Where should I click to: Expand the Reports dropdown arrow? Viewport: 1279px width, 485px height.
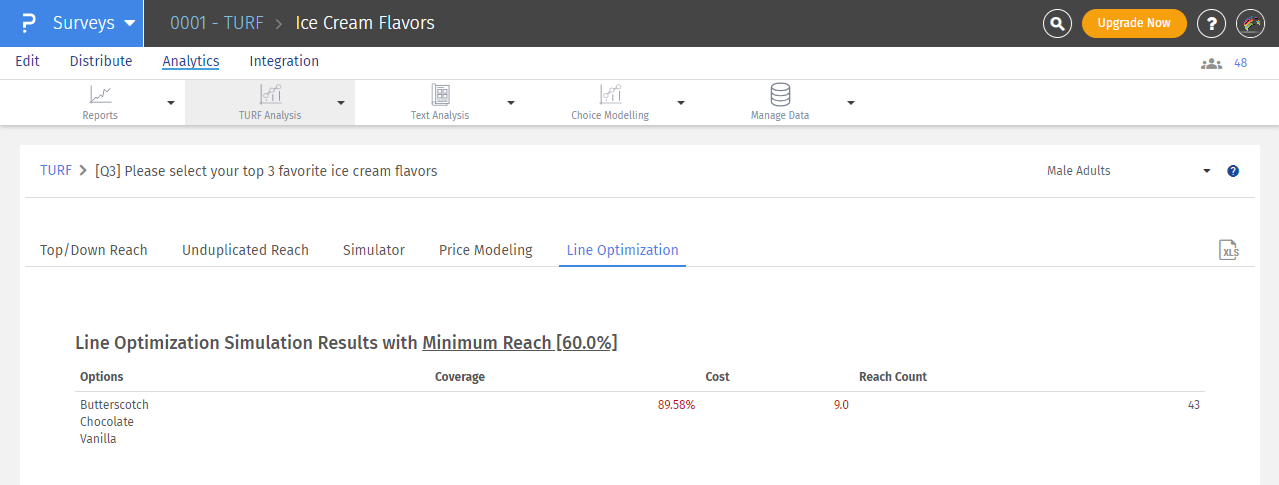tap(171, 103)
